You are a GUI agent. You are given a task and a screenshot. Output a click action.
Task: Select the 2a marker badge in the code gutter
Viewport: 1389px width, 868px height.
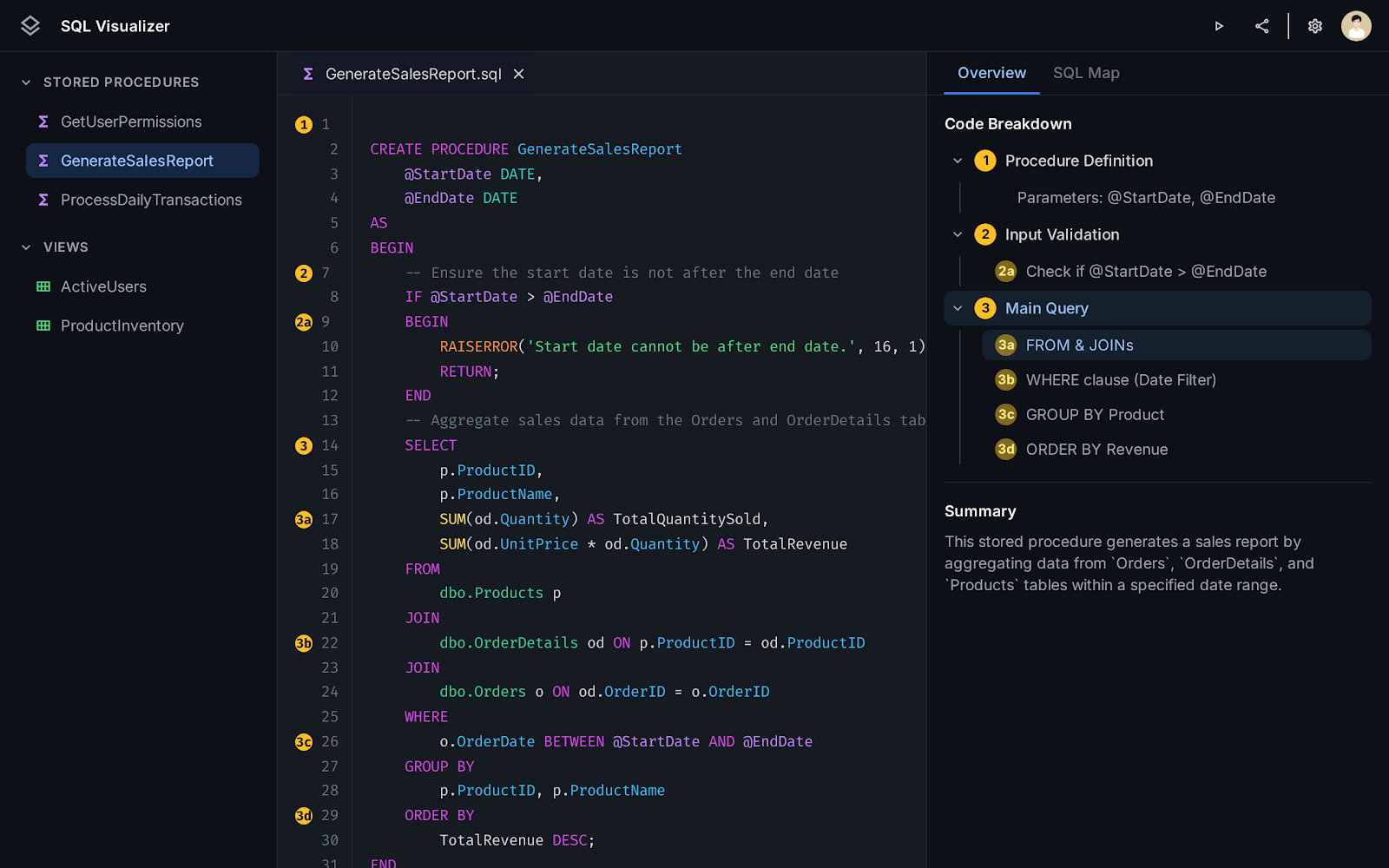point(303,321)
